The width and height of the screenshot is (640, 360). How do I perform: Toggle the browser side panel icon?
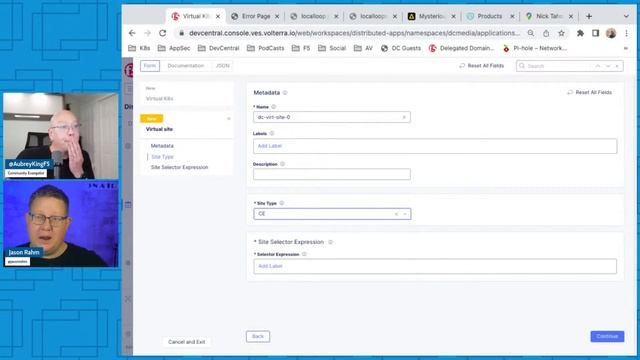(596, 33)
